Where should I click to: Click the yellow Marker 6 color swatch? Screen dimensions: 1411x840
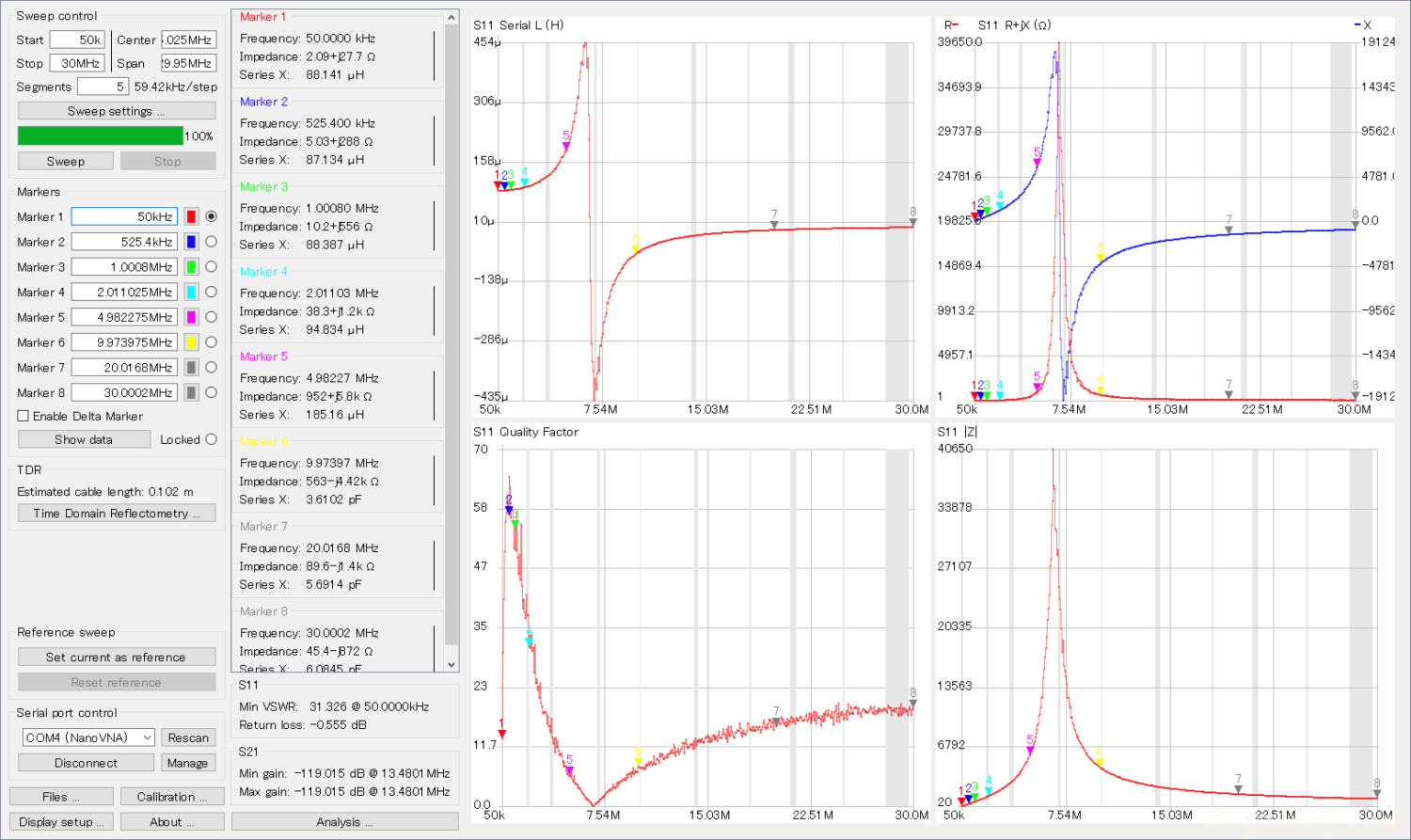191,342
